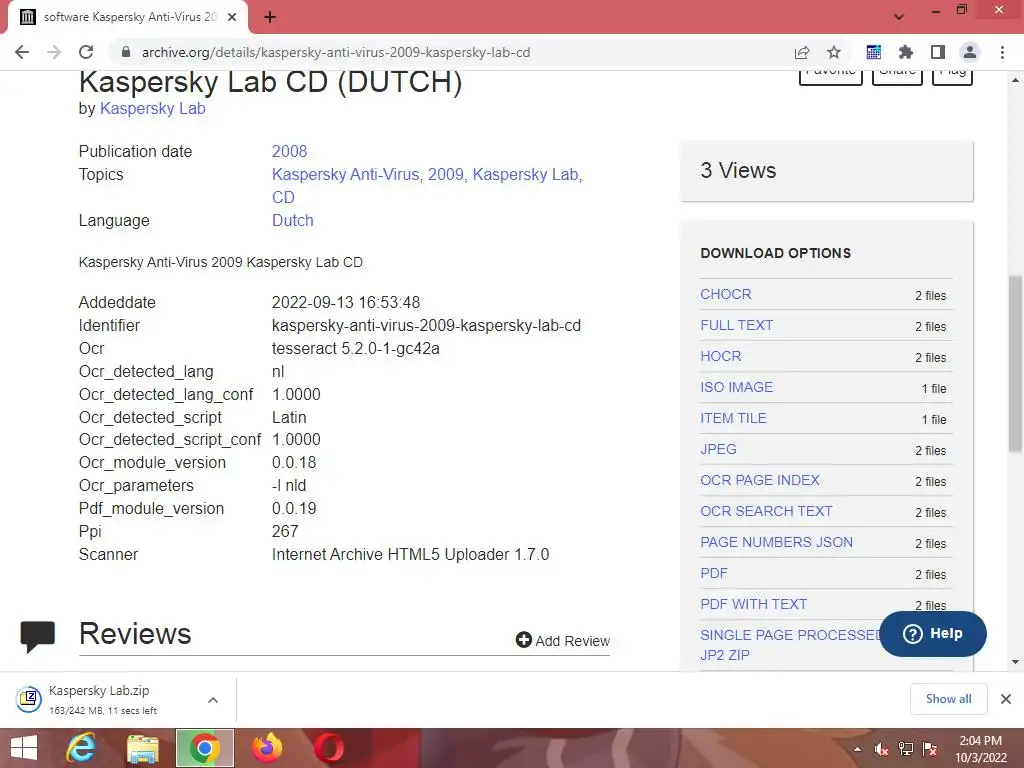The image size is (1024, 768).
Task: Open the calendar extension icon in toolbar
Action: [x=873, y=52]
